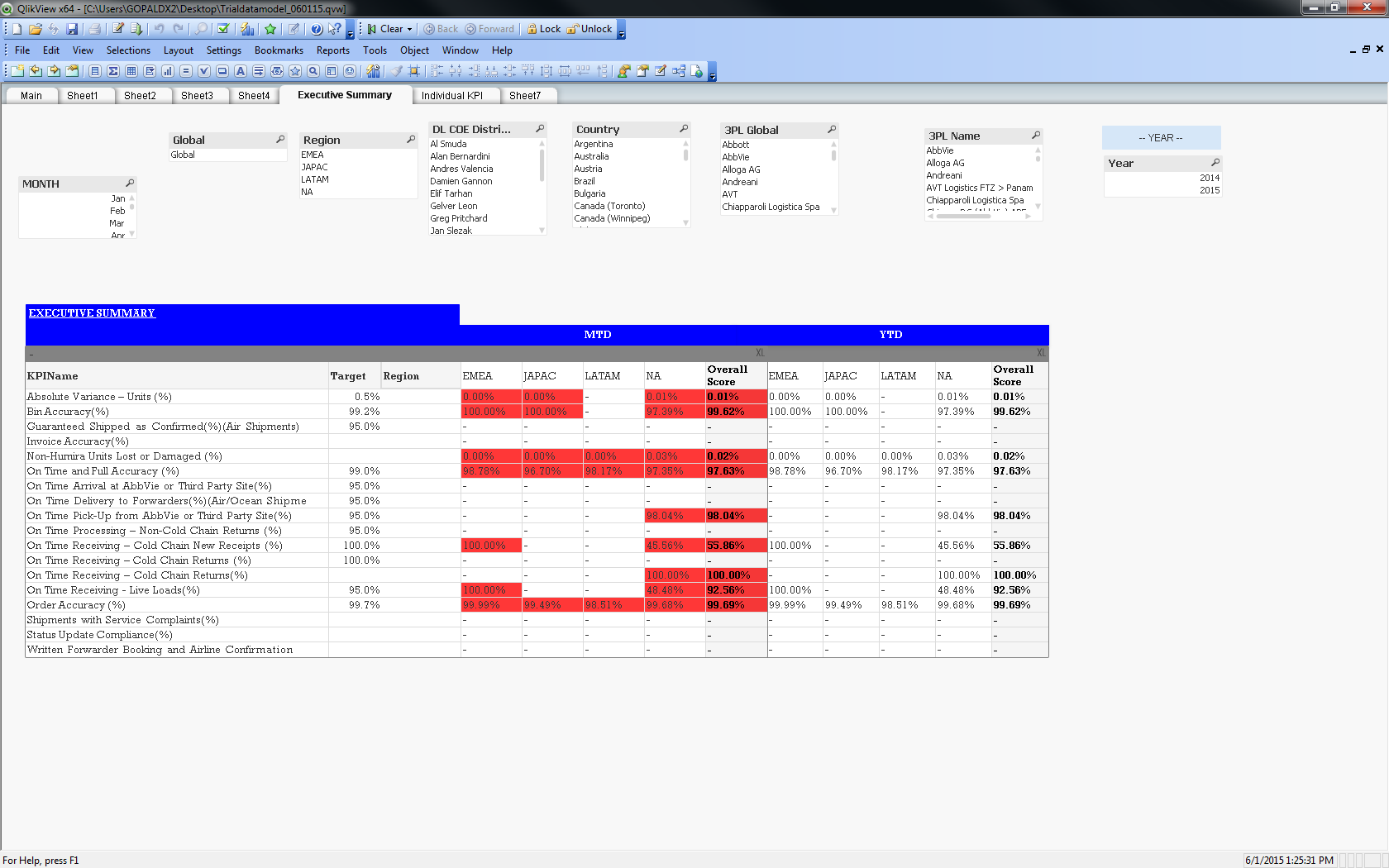Image resolution: width=1389 pixels, height=868 pixels.
Task: Open a file with folder icon
Action: tap(36, 29)
